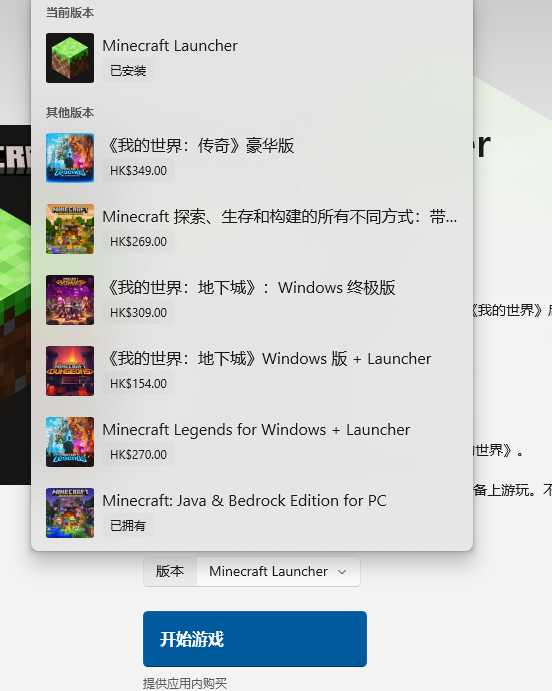
Task: Choose Minecraft 探索、生存和构建 bundle entry
Action: coord(252,229)
